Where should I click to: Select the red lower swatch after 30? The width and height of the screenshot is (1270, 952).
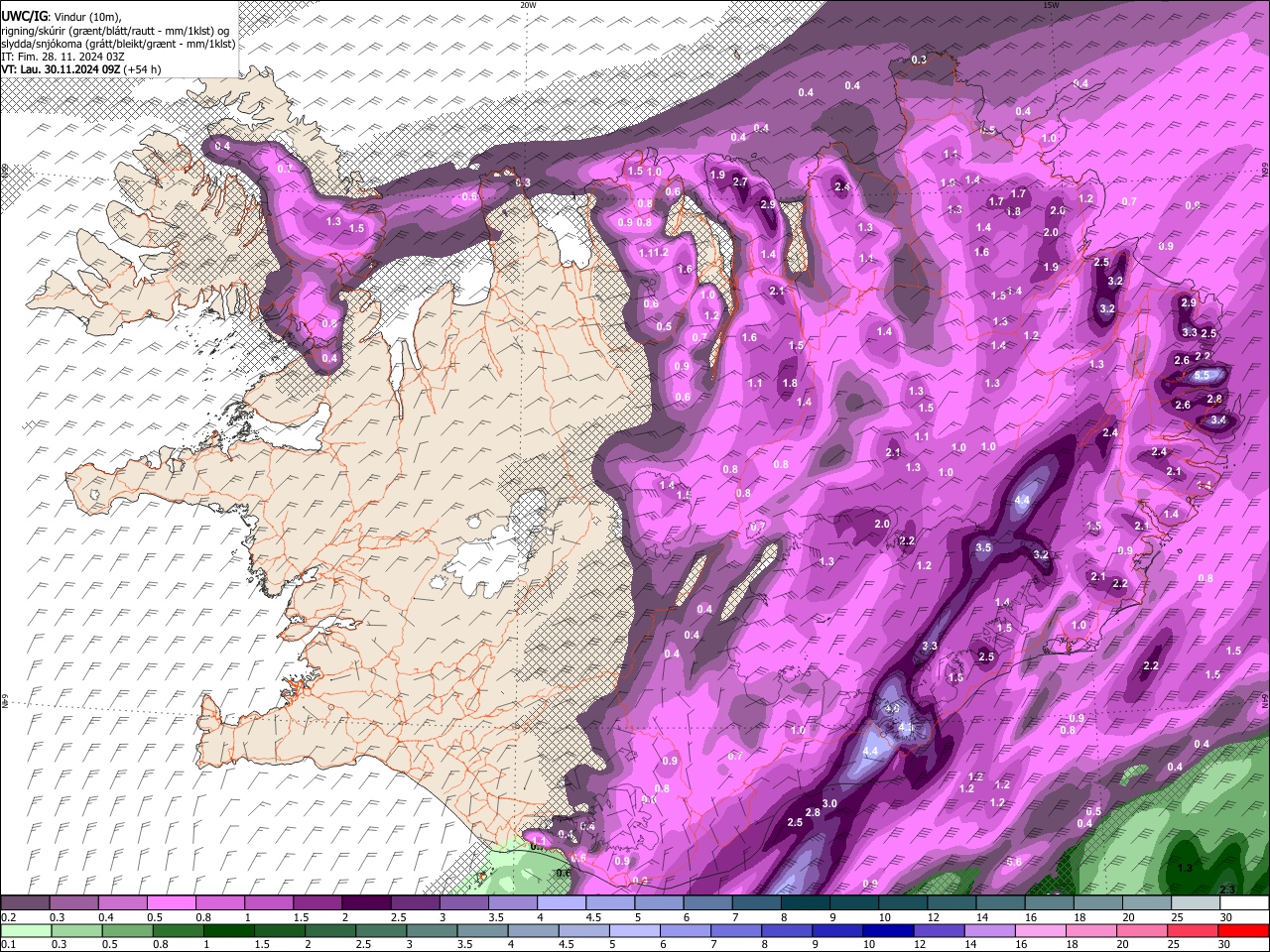tap(1243, 930)
